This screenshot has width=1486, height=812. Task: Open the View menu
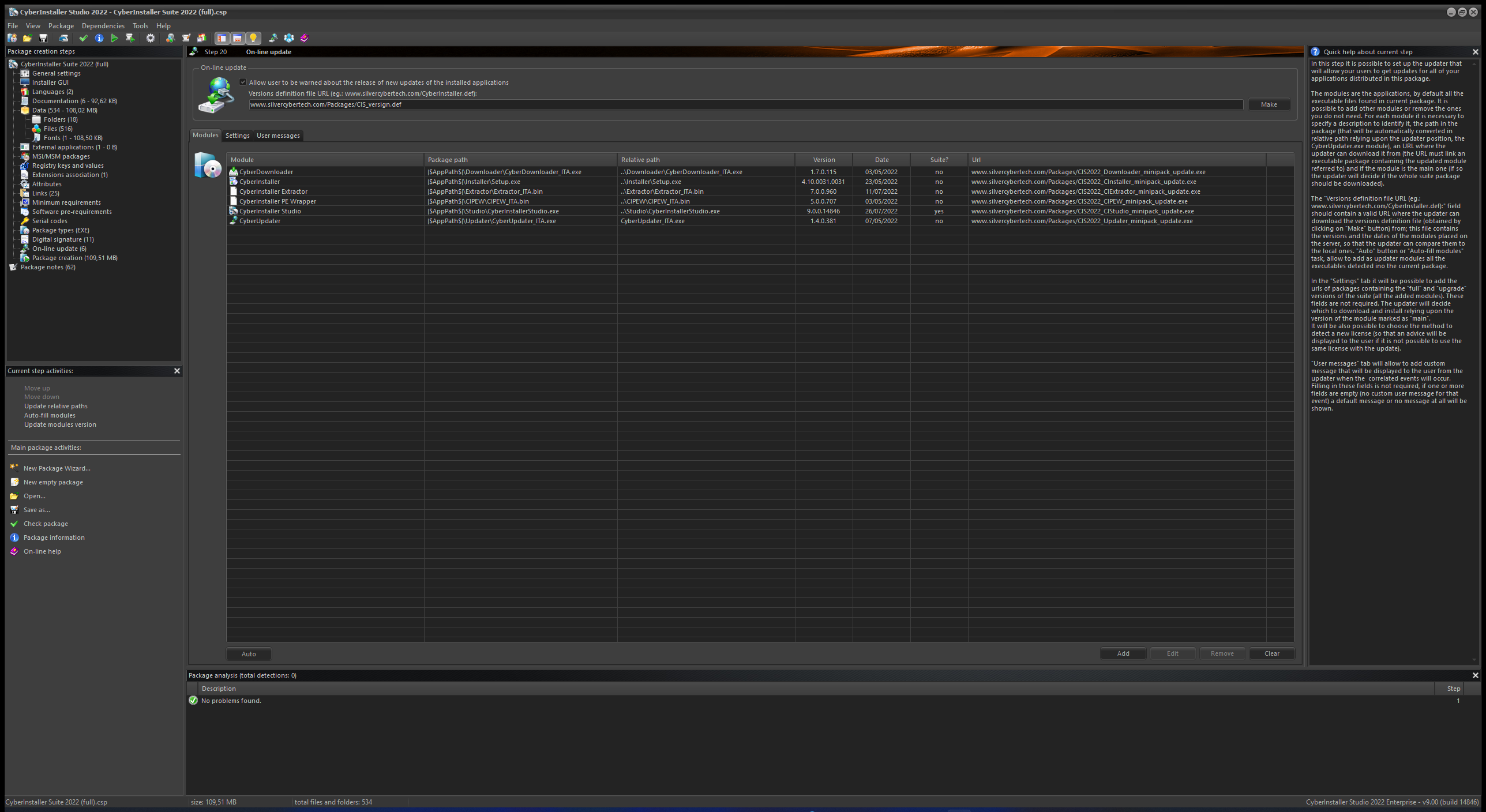(x=33, y=26)
